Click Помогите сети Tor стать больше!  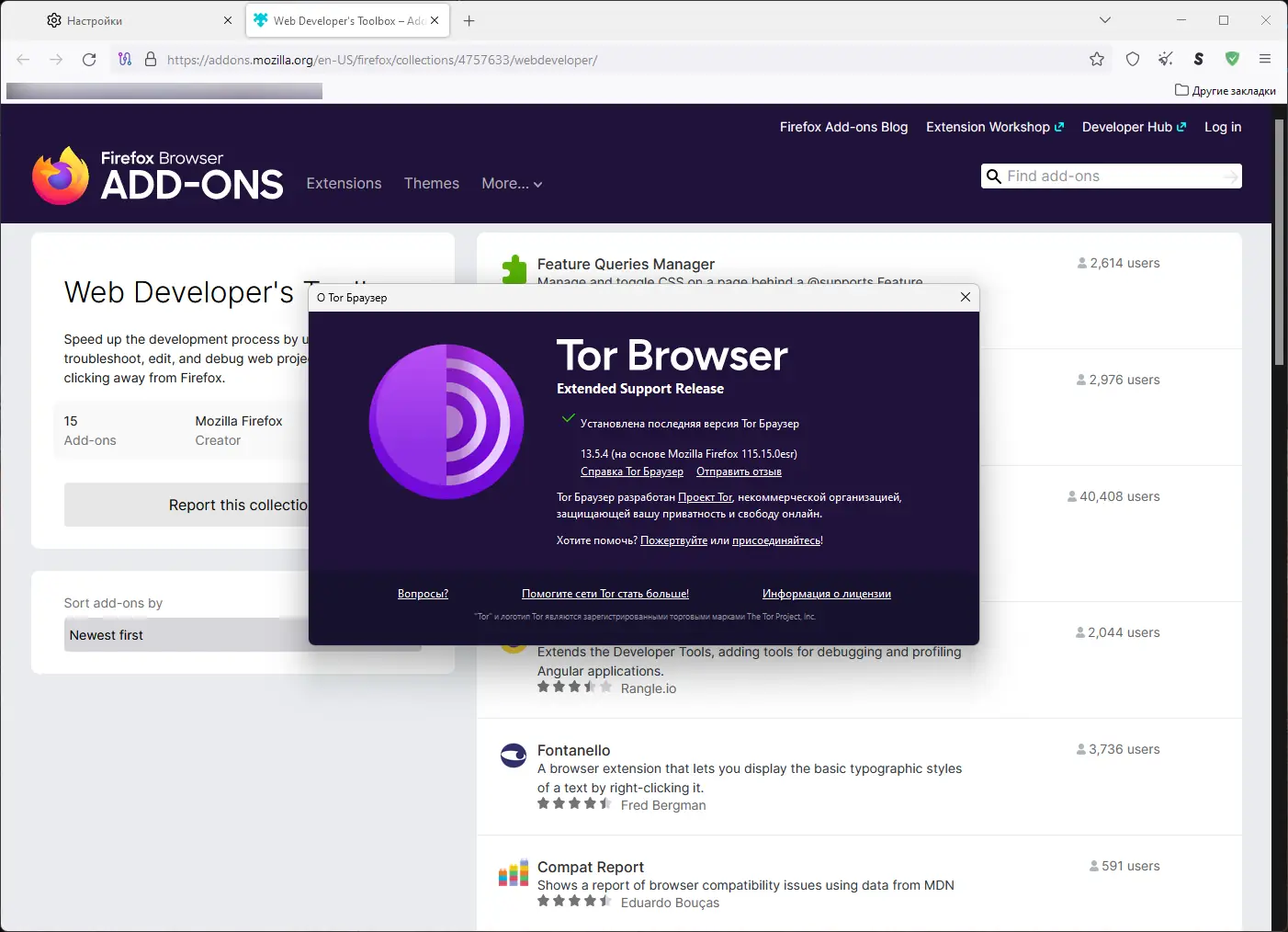[605, 594]
